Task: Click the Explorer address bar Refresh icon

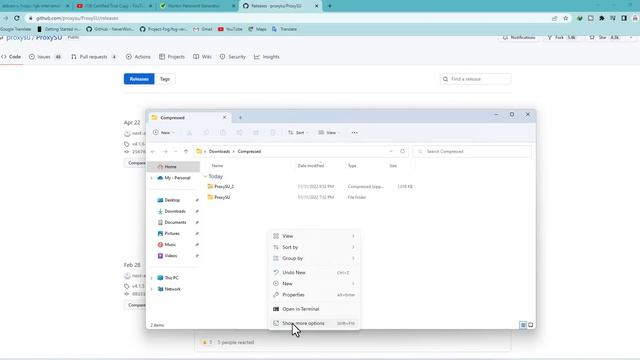Action: pos(402,151)
